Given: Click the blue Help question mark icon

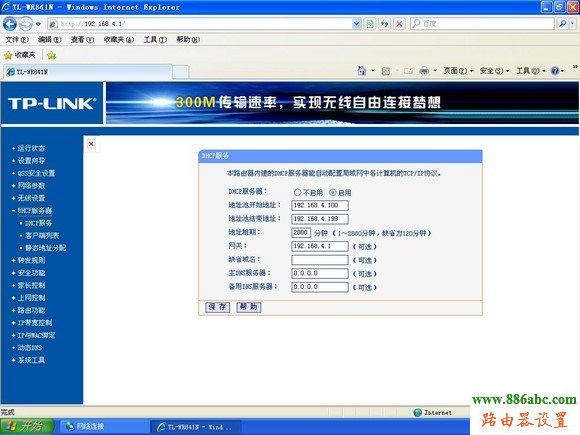Looking at the screenshot, I should click(555, 71).
